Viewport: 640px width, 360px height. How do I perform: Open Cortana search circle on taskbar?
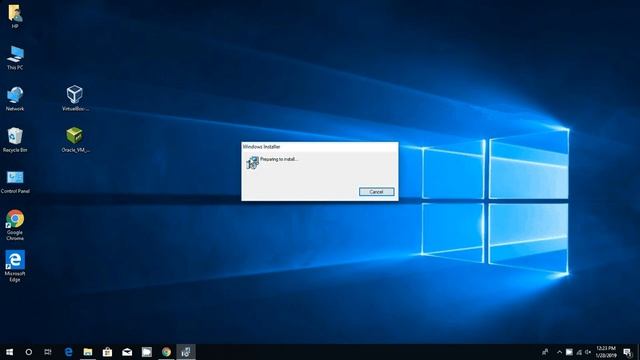click(x=29, y=352)
